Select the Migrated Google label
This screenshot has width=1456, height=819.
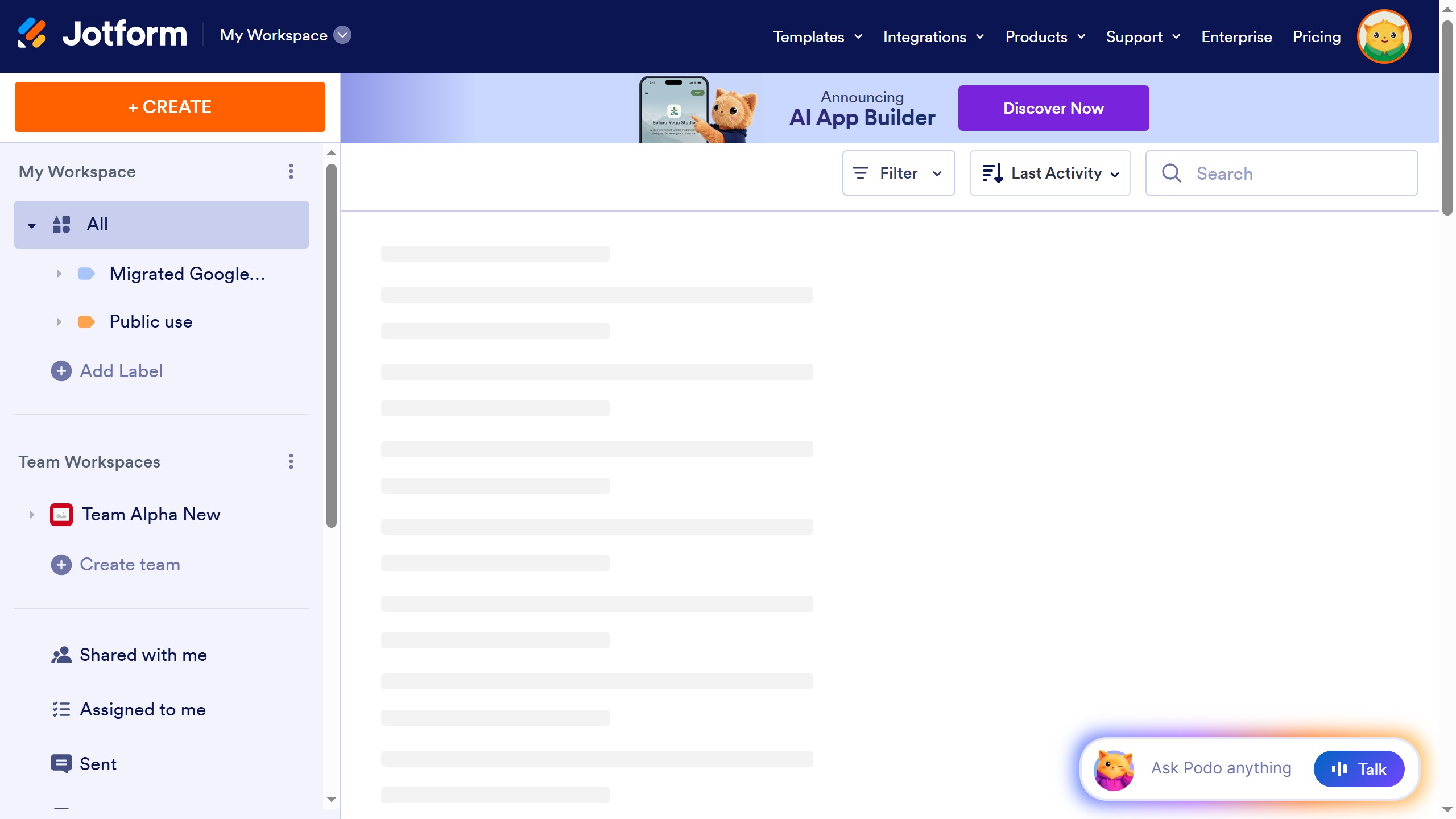pyautogui.click(x=187, y=274)
